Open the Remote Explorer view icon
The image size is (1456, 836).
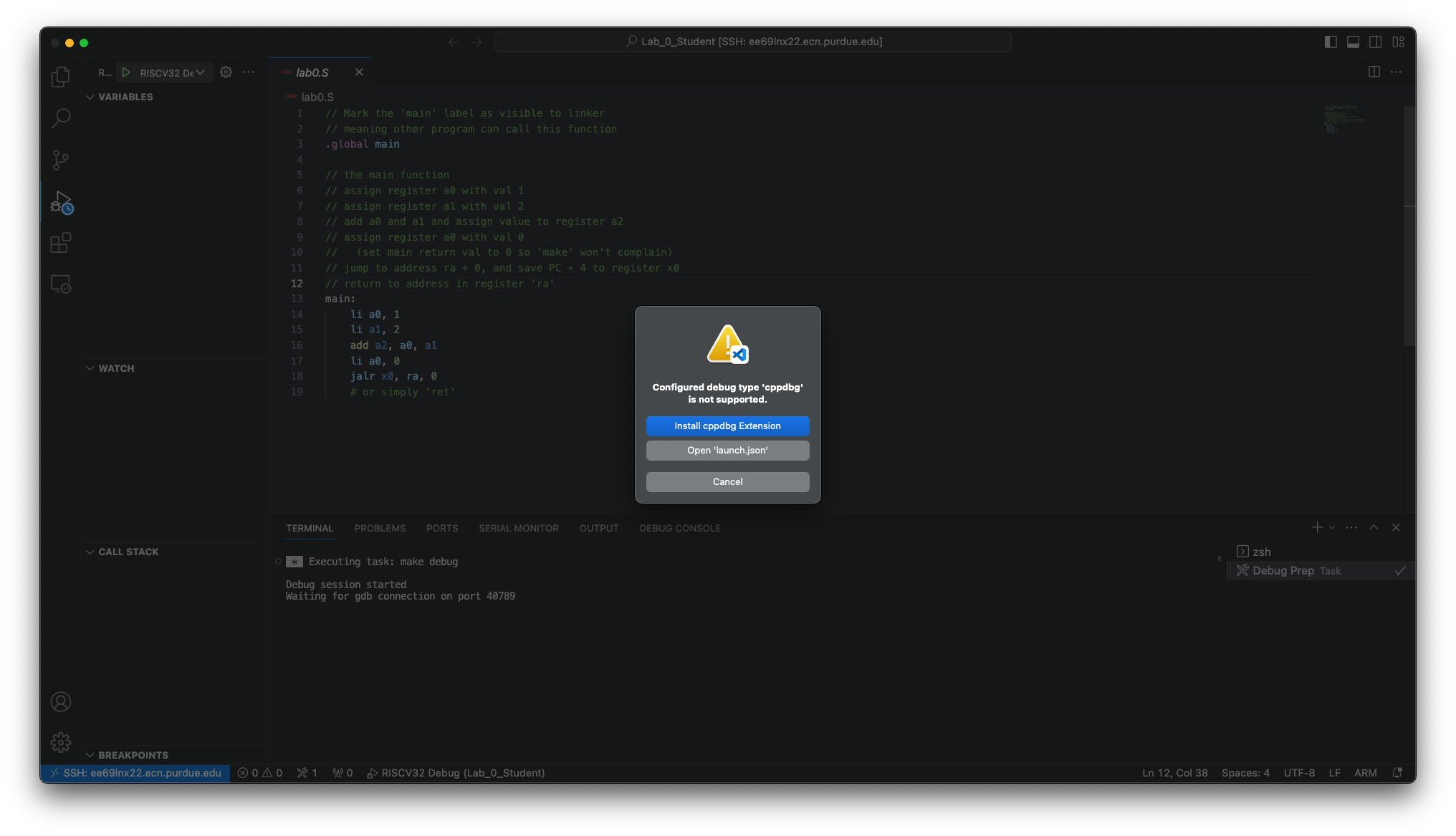tap(61, 284)
